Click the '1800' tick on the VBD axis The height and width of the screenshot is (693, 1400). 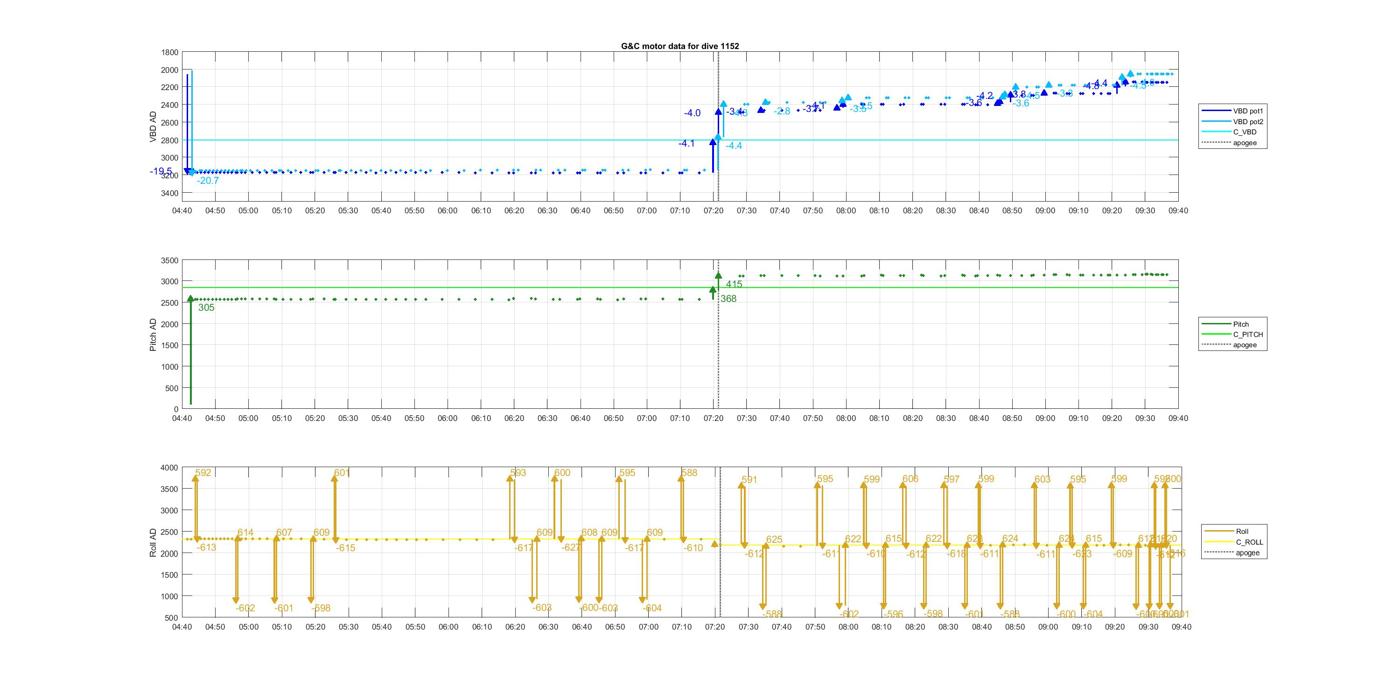170,53
